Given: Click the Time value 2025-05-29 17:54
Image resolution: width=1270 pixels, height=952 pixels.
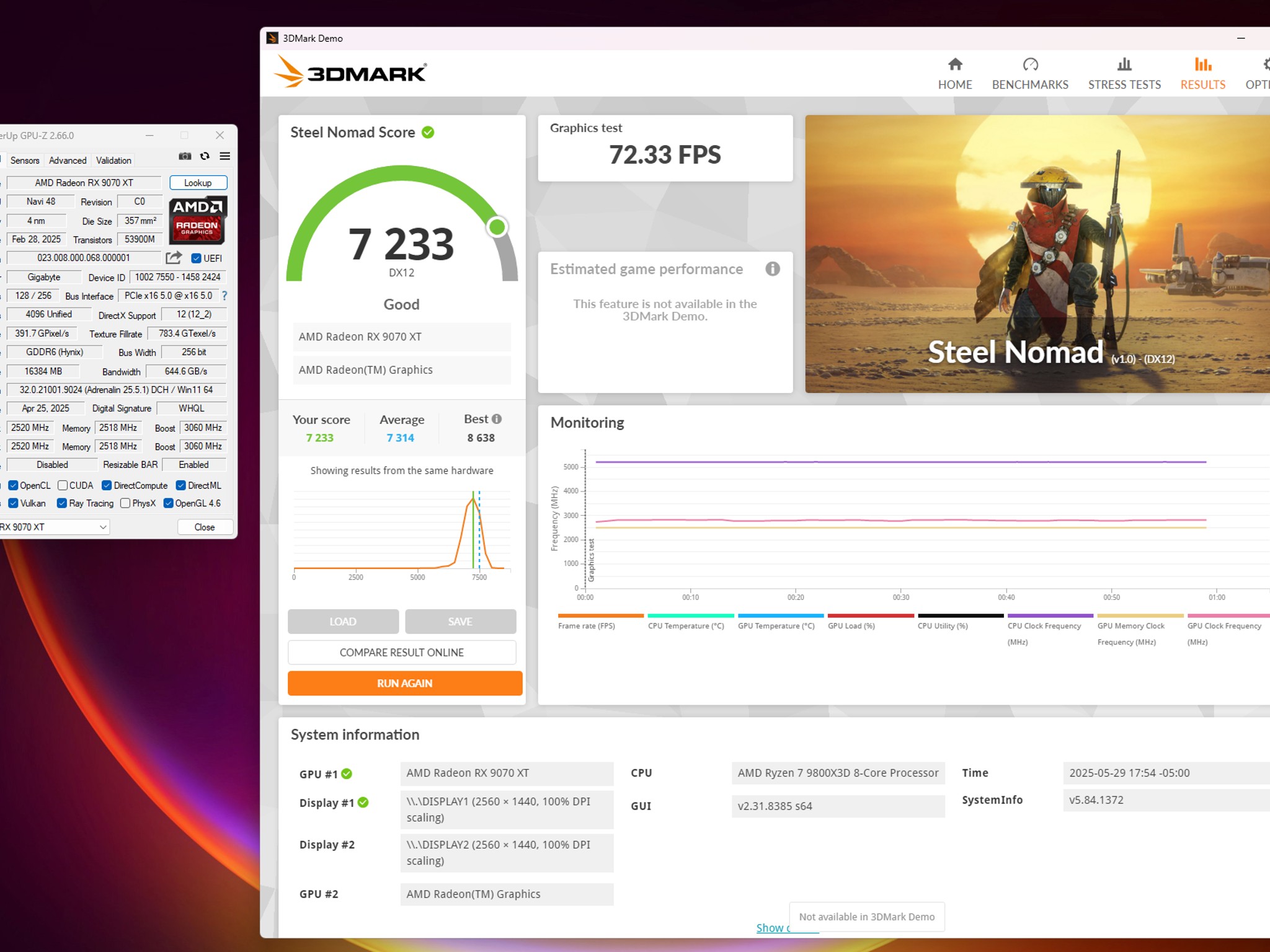Looking at the screenshot, I should (x=1166, y=773).
